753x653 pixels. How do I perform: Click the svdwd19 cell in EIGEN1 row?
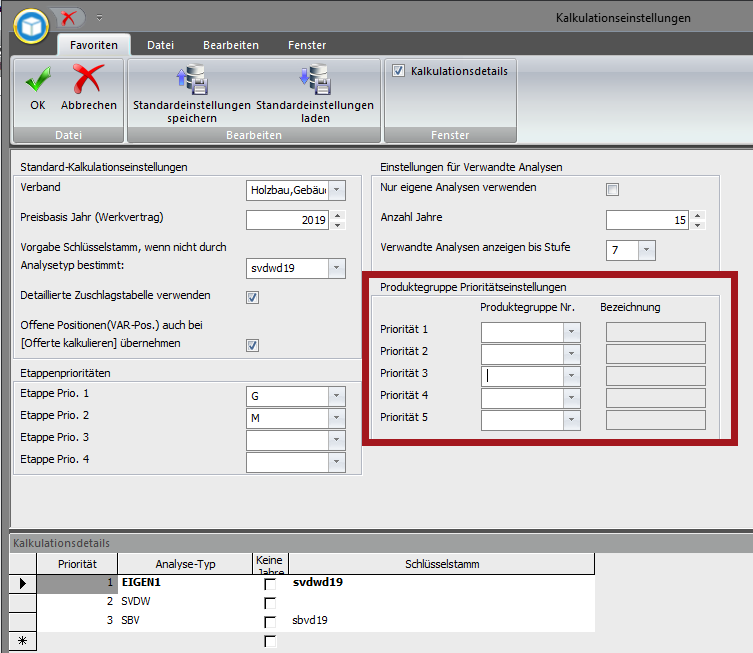(442, 582)
